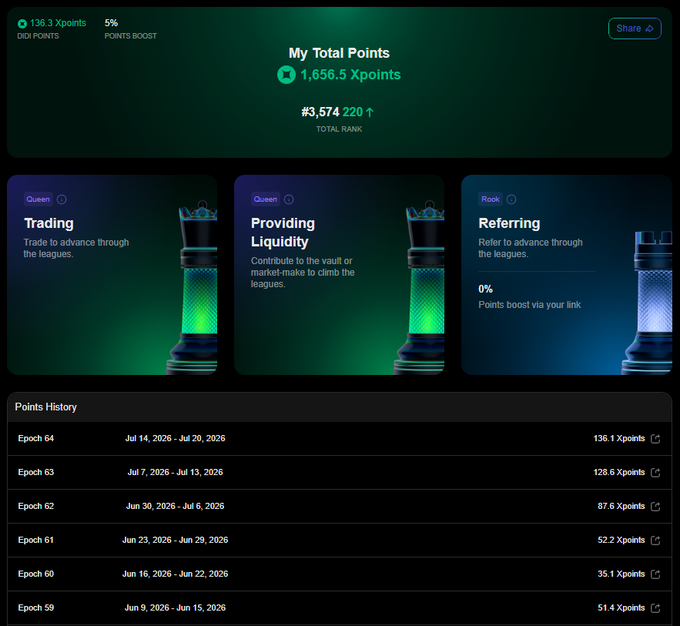Click the 52.2 Xpoints value
Screen dimensions: 680x626
pyautogui.click(x=621, y=540)
